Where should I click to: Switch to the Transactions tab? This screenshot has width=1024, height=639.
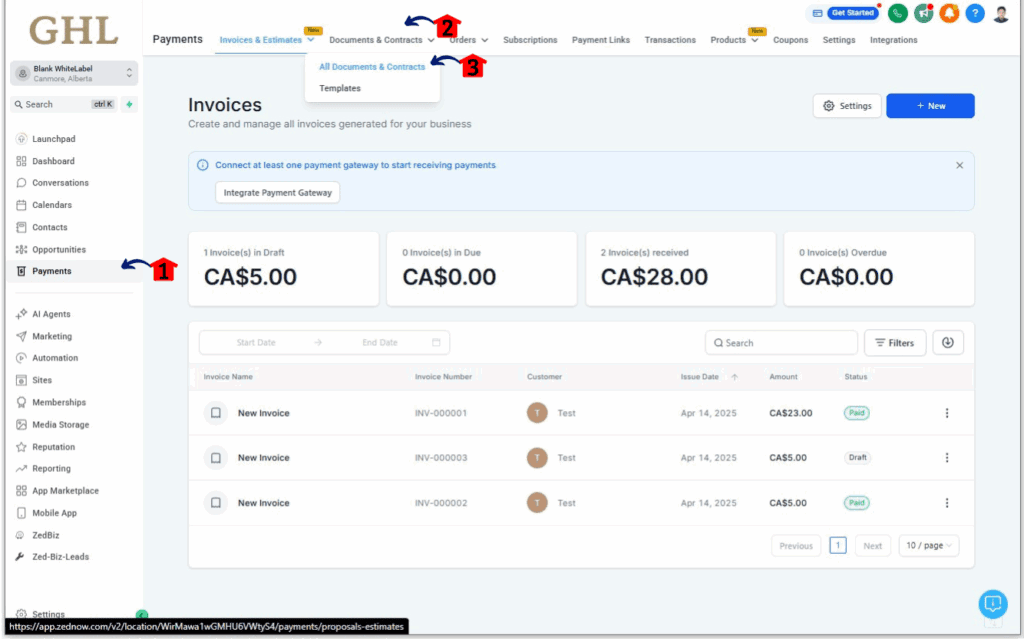click(670, 40)
